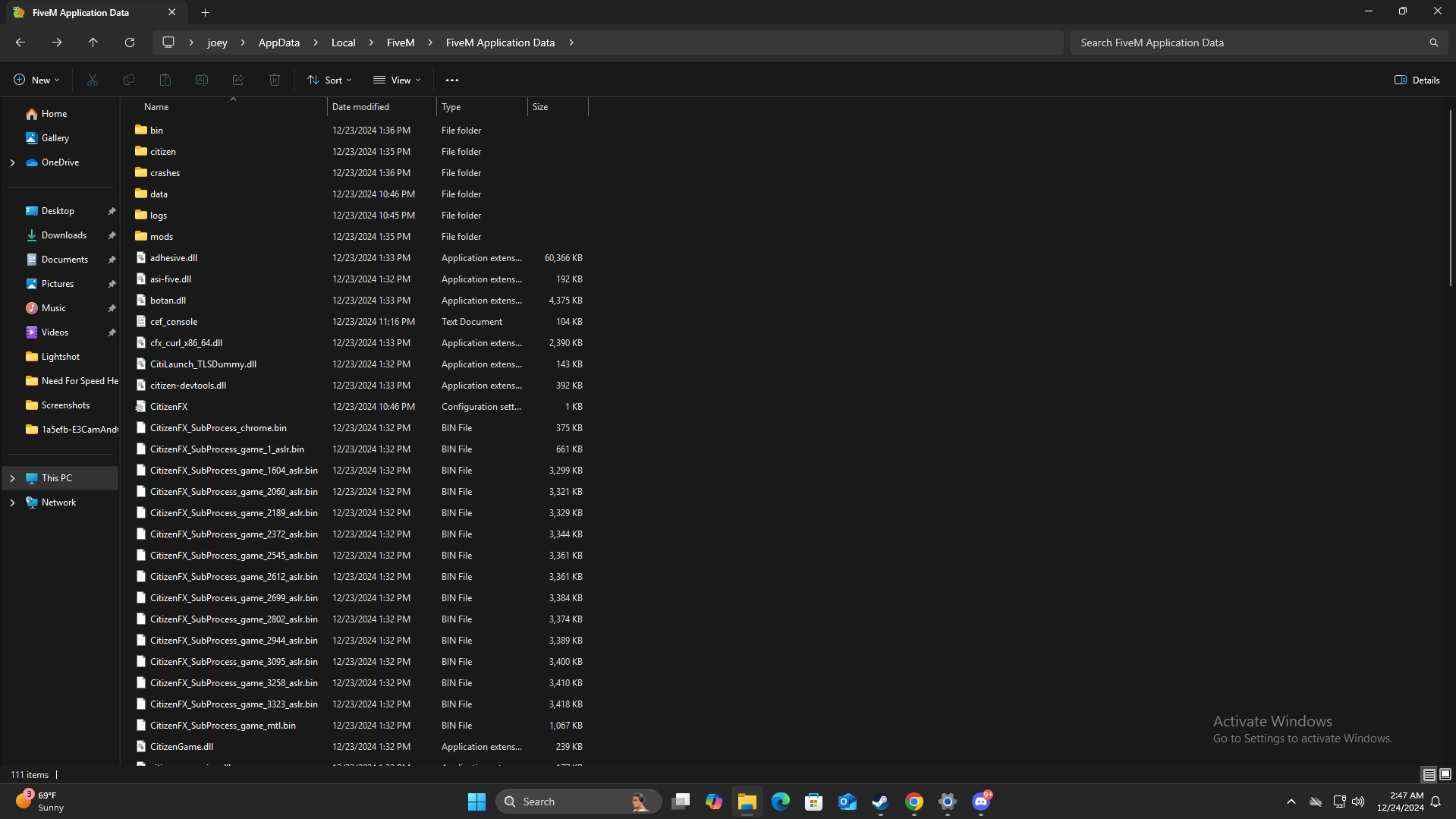Refresh the folder view
The image size is (1456, 819).
pos(130,43)
